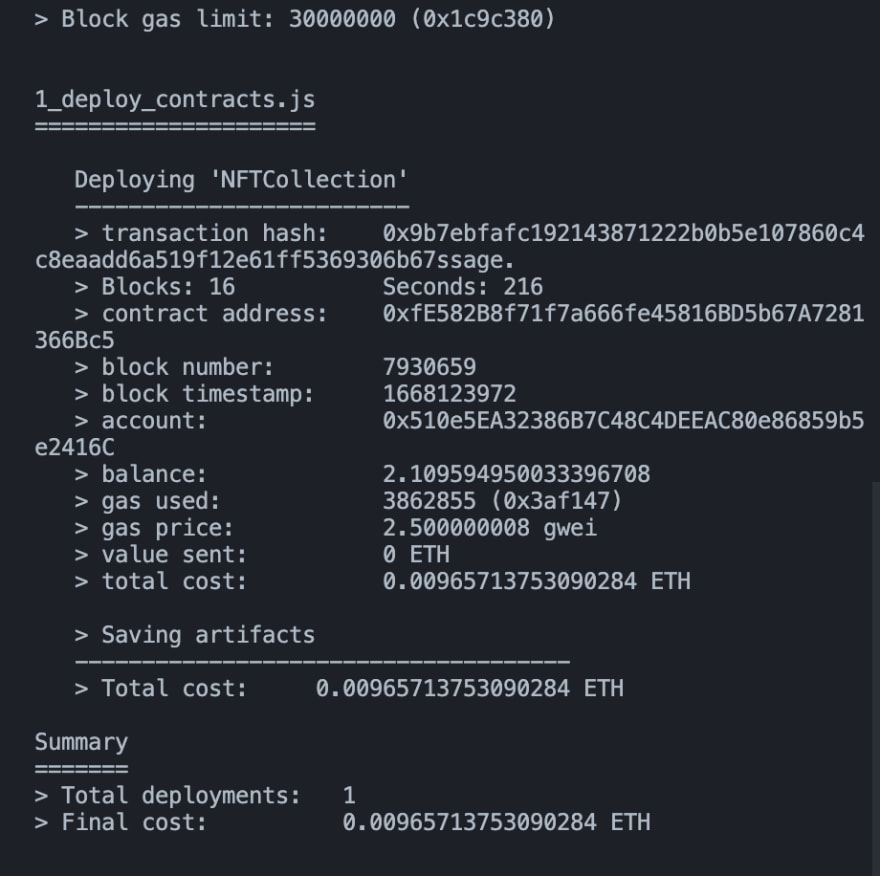The height and width of the screenshot is (876, 880).
Task: Click the gas price 2.500000008 gwei
Action: tap(489, 528)
